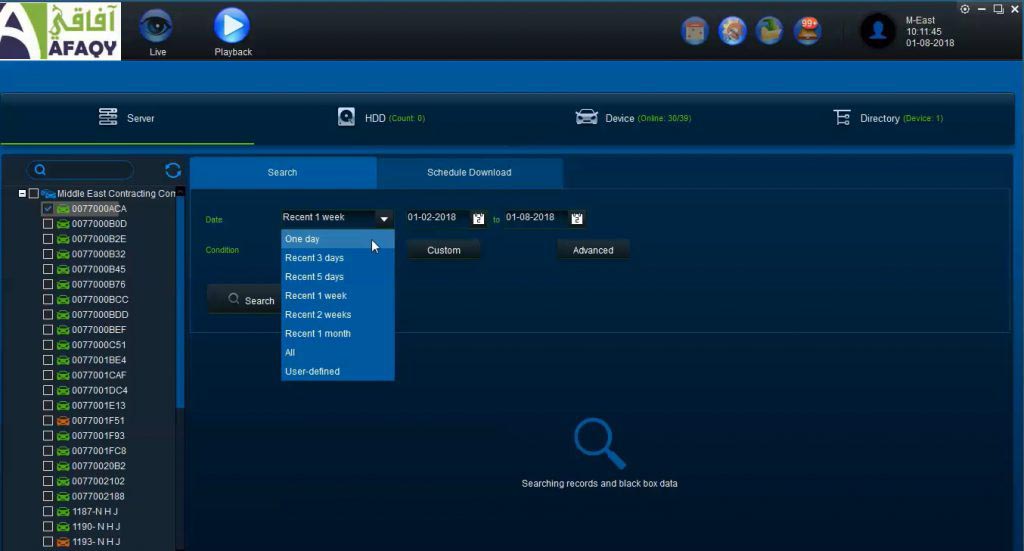This screenshot has width=1024, height=551.
Task: Select device 1190- N H J
Action: coord(97,527)
